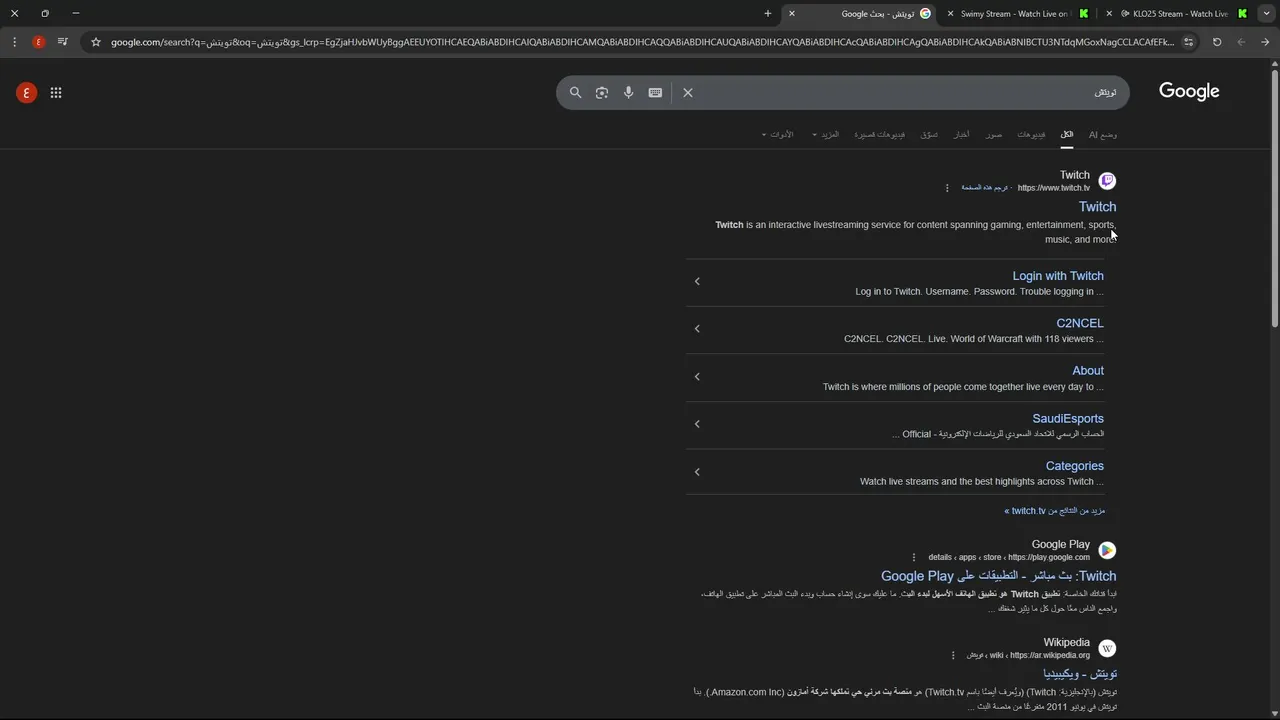
Task: Open the main Twitch result title
Action: [x=1097, y=207]
